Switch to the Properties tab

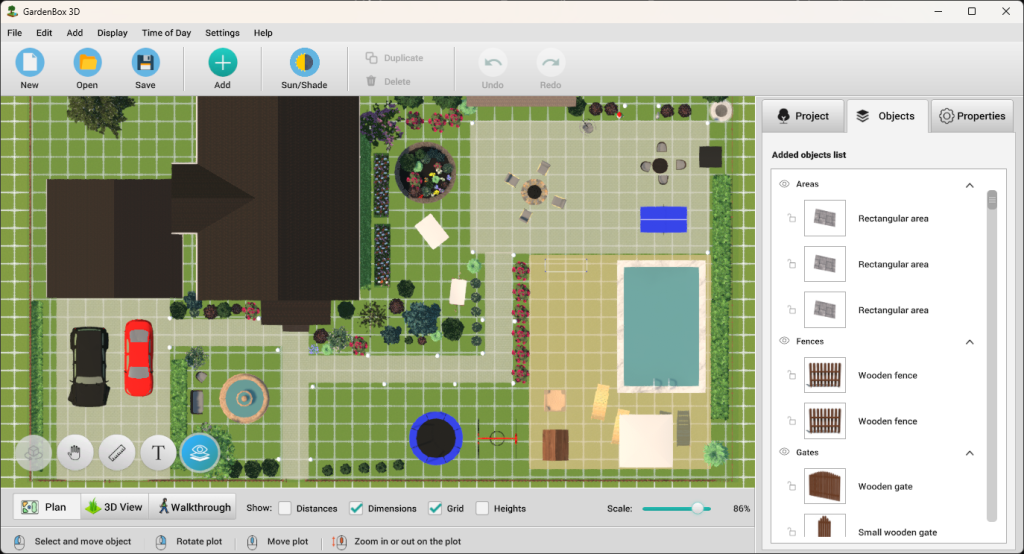pyautogui.click(x=972, y=116)
